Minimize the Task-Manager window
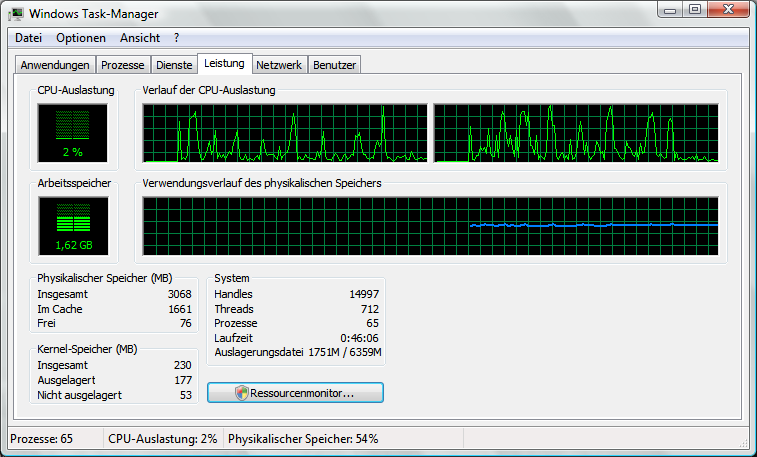 click(670, 10)
